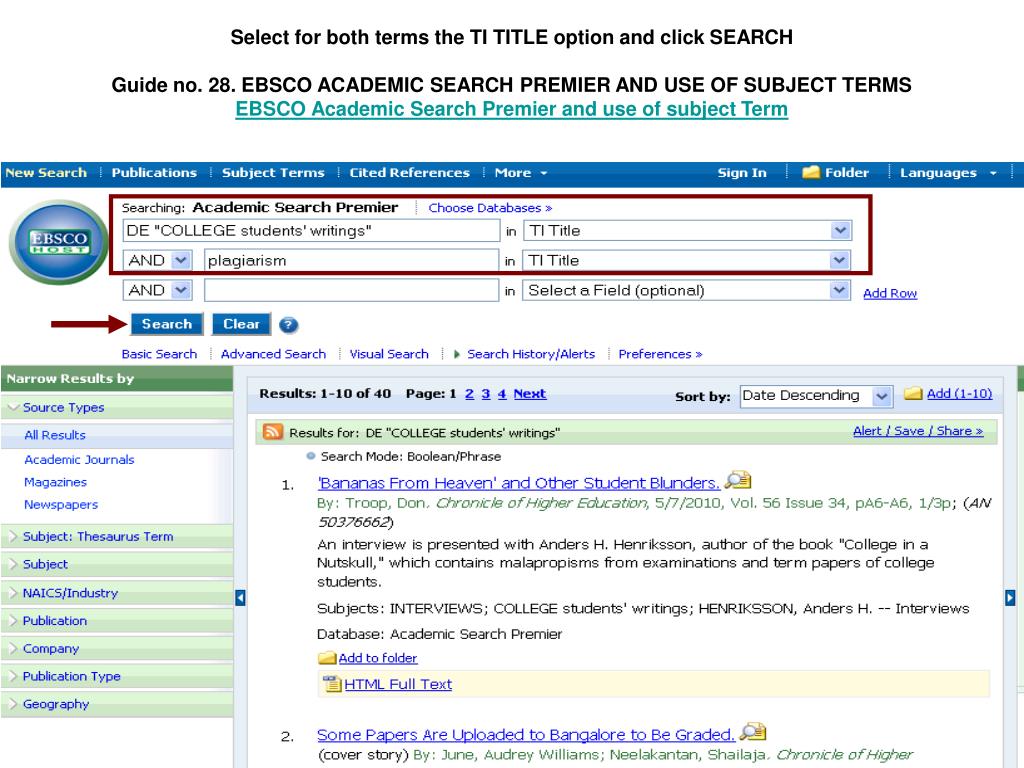Open EBSCO Academic Search Premier guide link
Image resolution: width=1024 pixels, height=768 pixels.
[x=511, y=109]
